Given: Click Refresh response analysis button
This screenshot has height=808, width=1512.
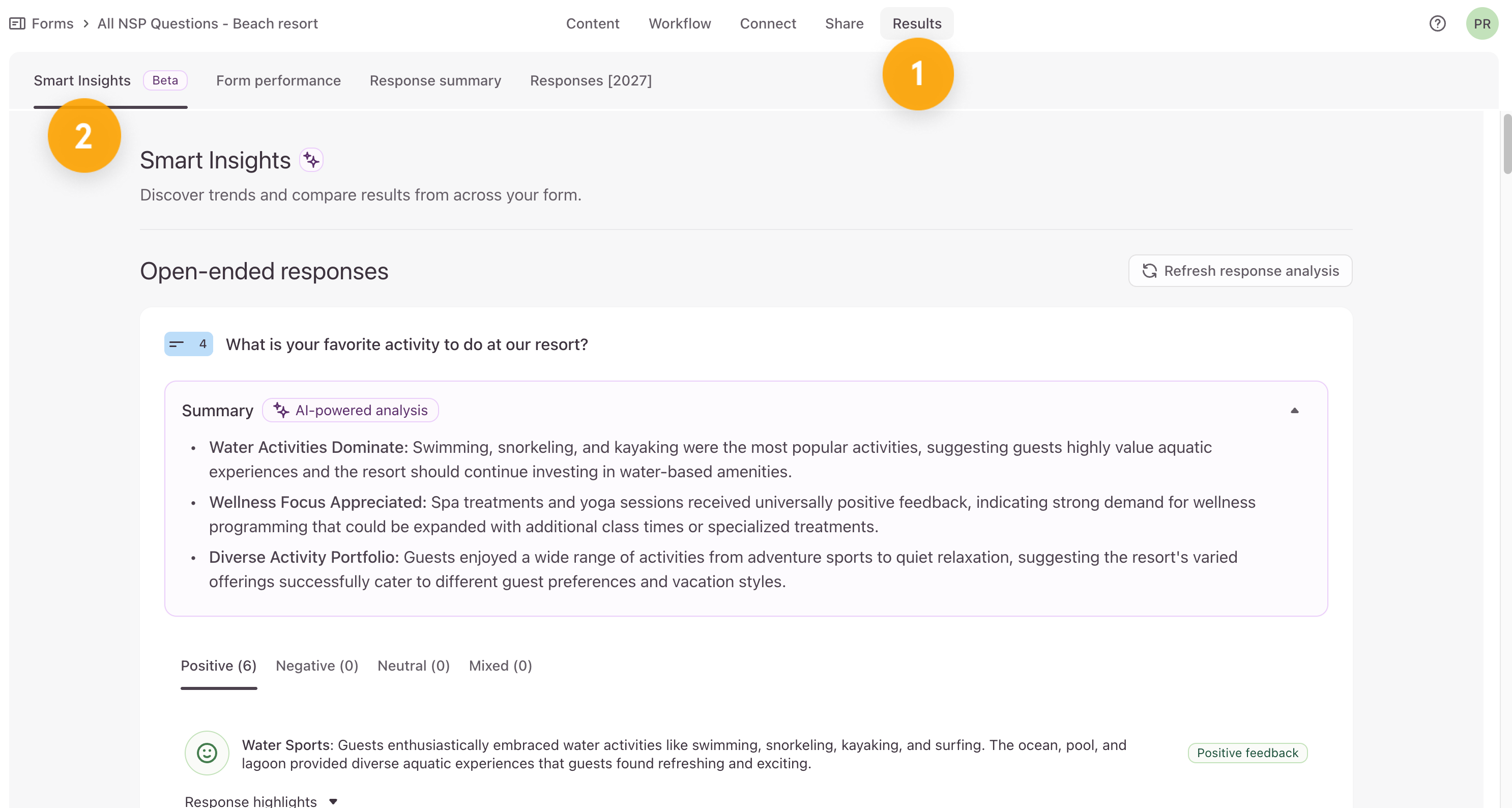Looking at the screenshot, I should (x=1240, y=271).
